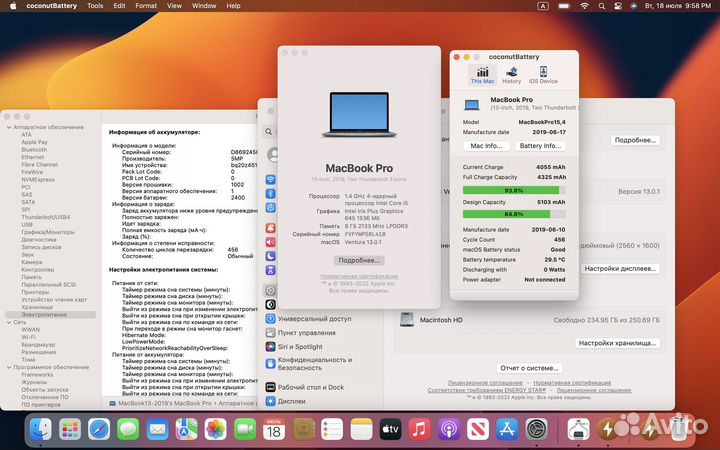Open the This Mac tab in coconutBattery

coord(482,75)
